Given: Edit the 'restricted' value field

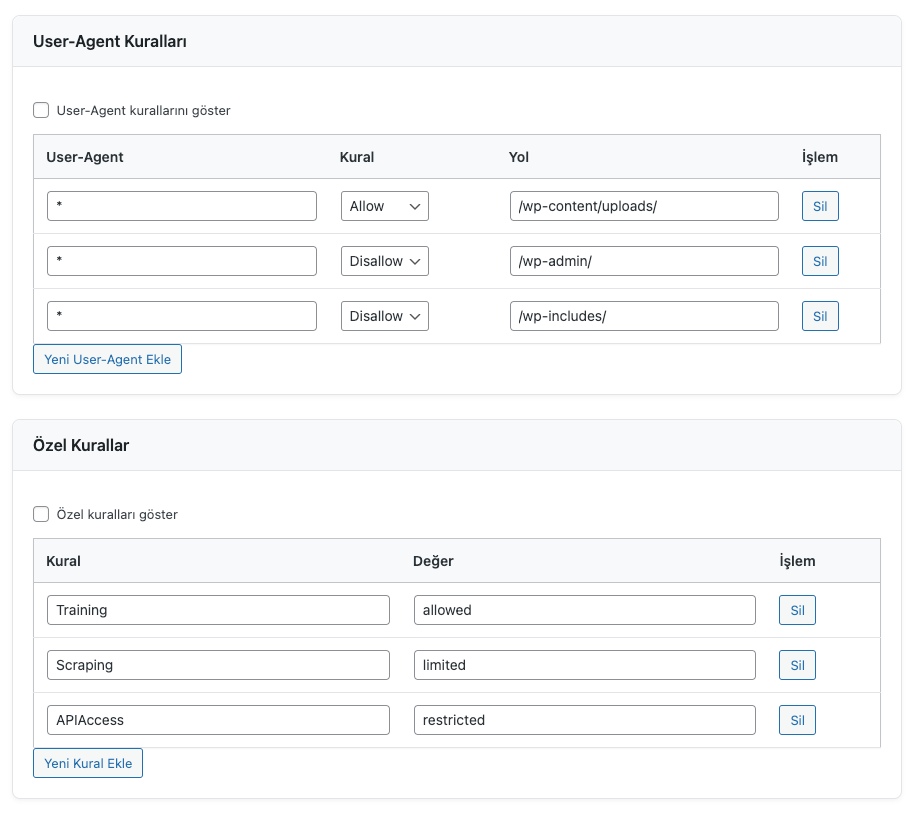Looking at the screenshot, I should click(x=585, y=720).
